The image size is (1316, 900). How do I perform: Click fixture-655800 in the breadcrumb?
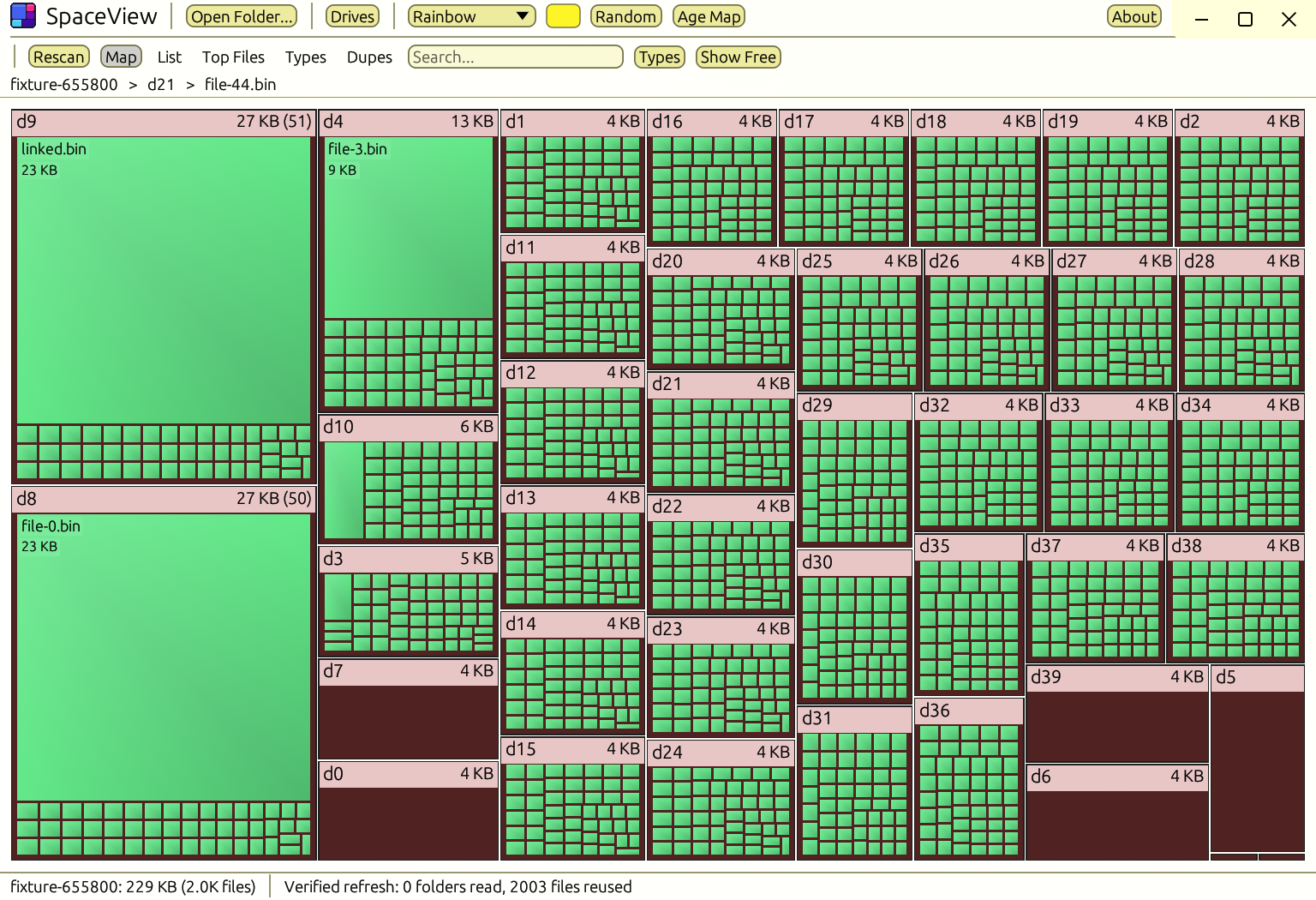point(64,84)
